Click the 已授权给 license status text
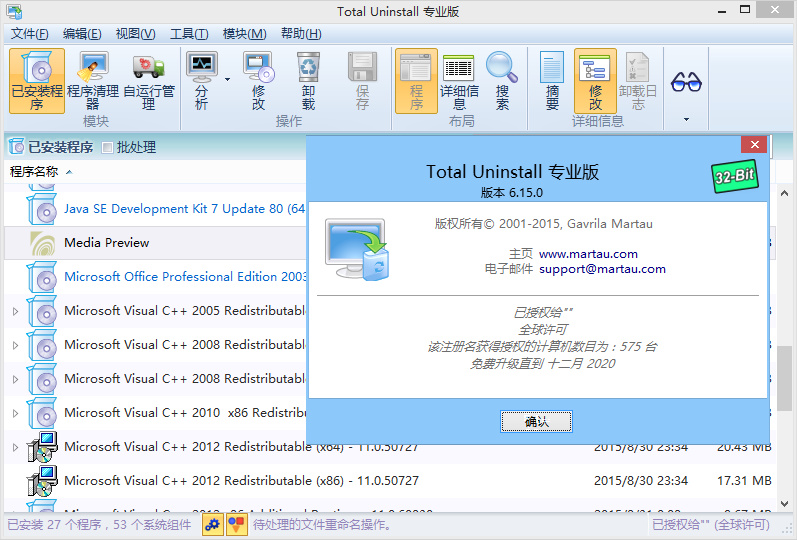 coord(711,524)
